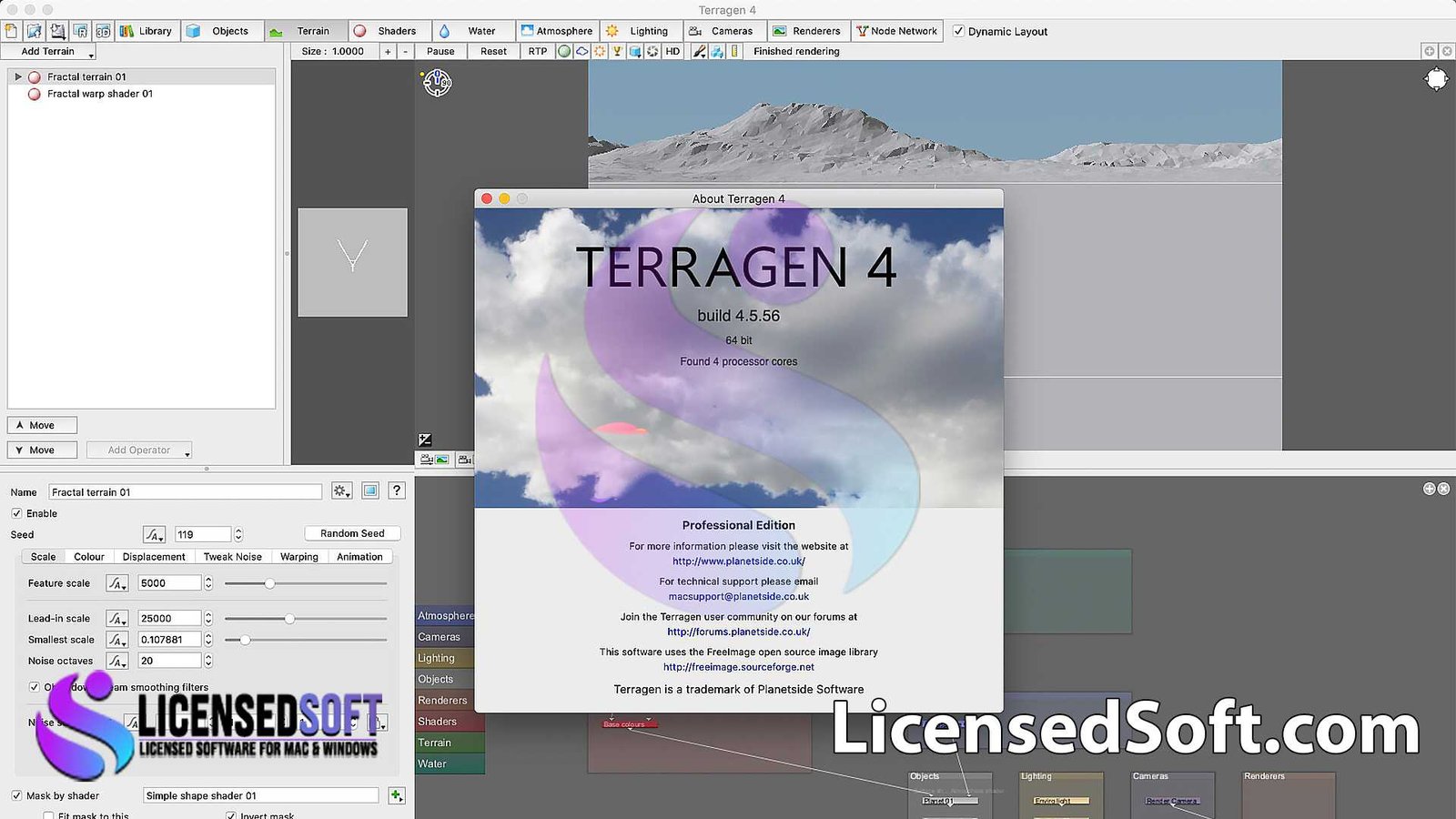Click the paintbrush tool icon in preview toolbar
Viewport: 1456px width, 819px height.
[x=700, y=51]
